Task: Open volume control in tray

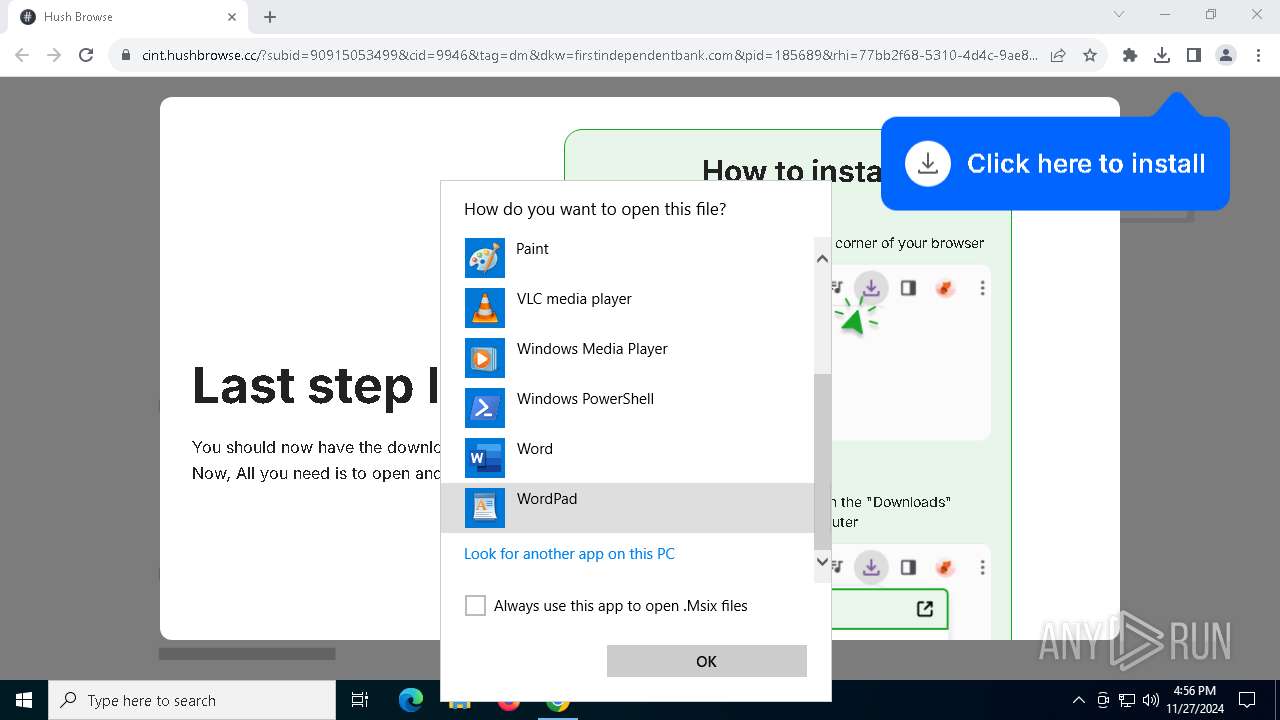Action: pos(1151,700)
